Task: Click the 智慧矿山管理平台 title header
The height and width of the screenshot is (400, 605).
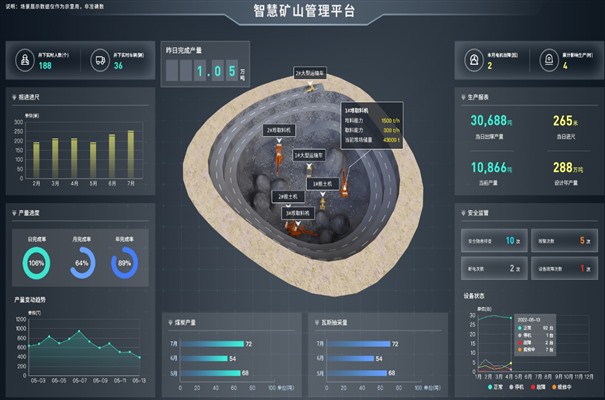Action: point(304,10)
